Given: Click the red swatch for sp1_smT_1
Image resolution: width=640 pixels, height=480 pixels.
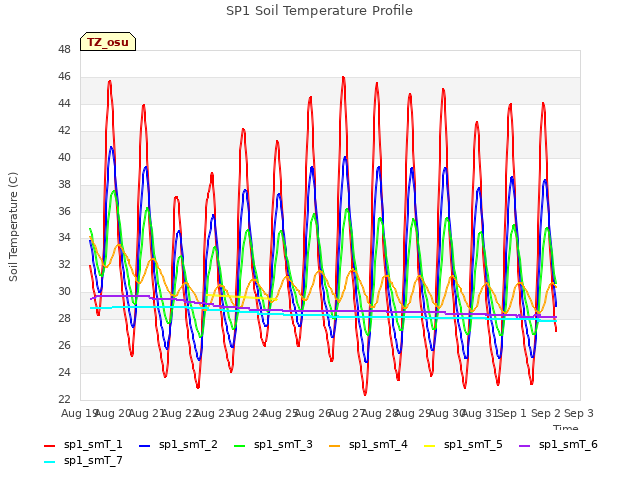Looking at the screenshot, I should point(49,446).
